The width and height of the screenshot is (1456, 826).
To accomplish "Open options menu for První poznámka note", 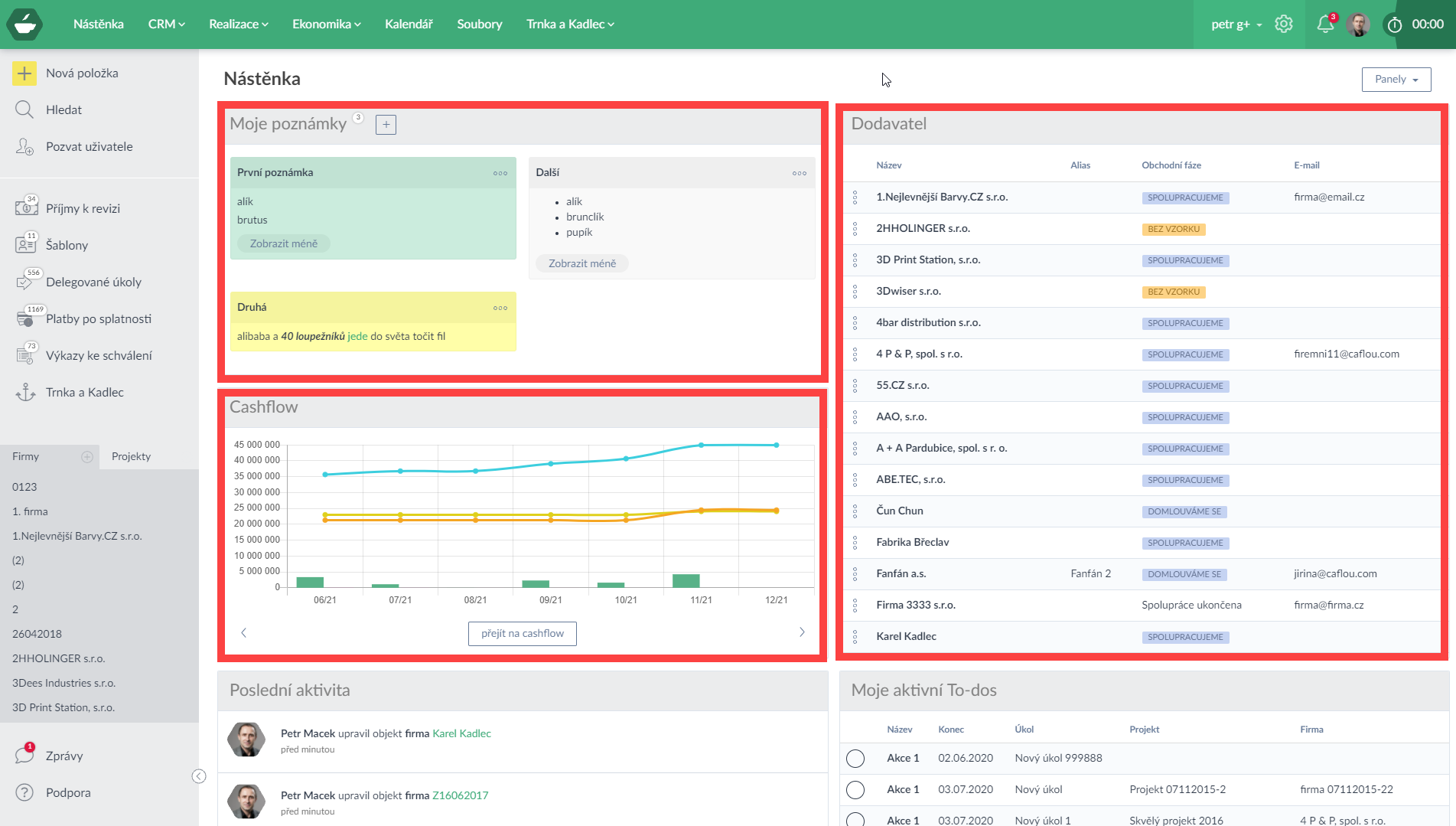I will click(x=500, y=173).
